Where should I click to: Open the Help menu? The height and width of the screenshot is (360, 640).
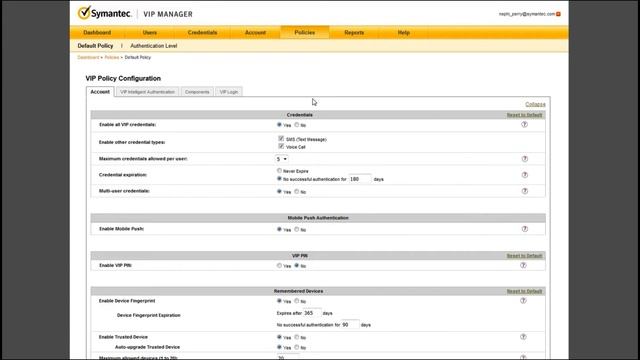coord(404,32)
